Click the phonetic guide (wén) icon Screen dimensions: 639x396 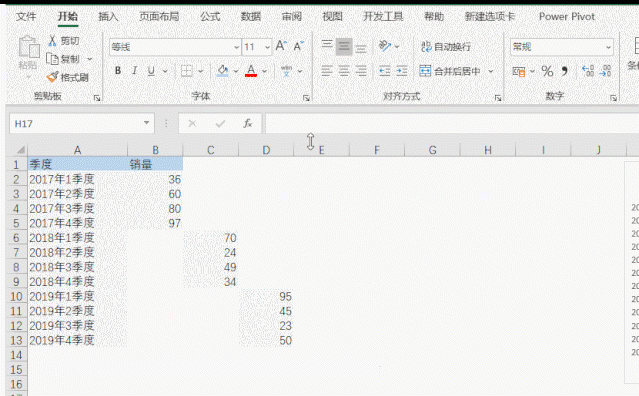(286, 71)
